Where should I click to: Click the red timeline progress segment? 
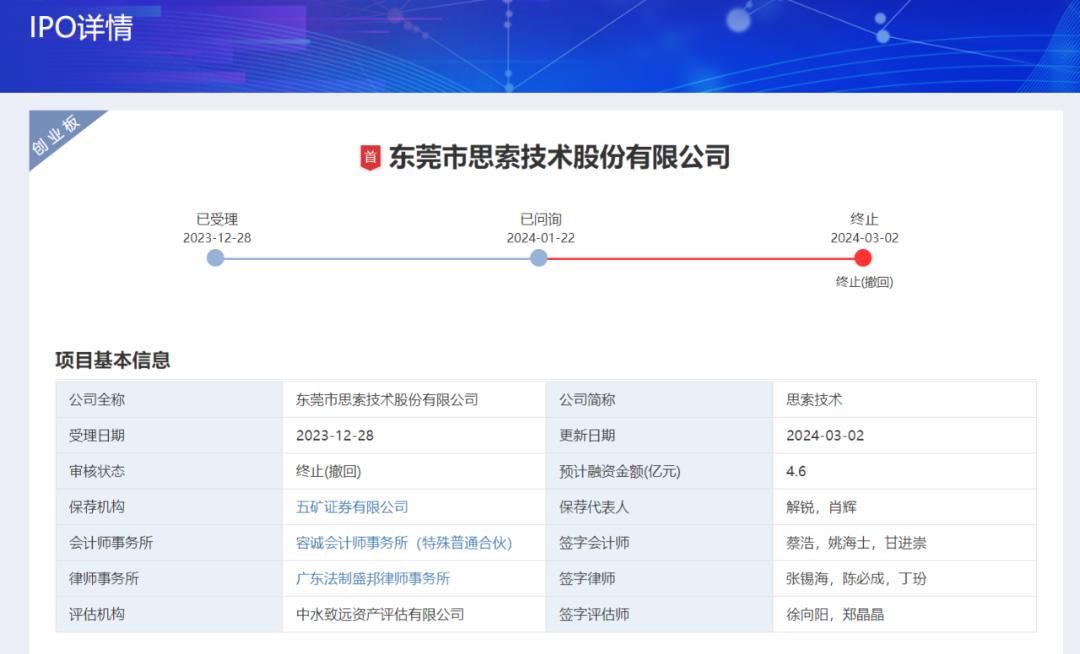[700, 257]
